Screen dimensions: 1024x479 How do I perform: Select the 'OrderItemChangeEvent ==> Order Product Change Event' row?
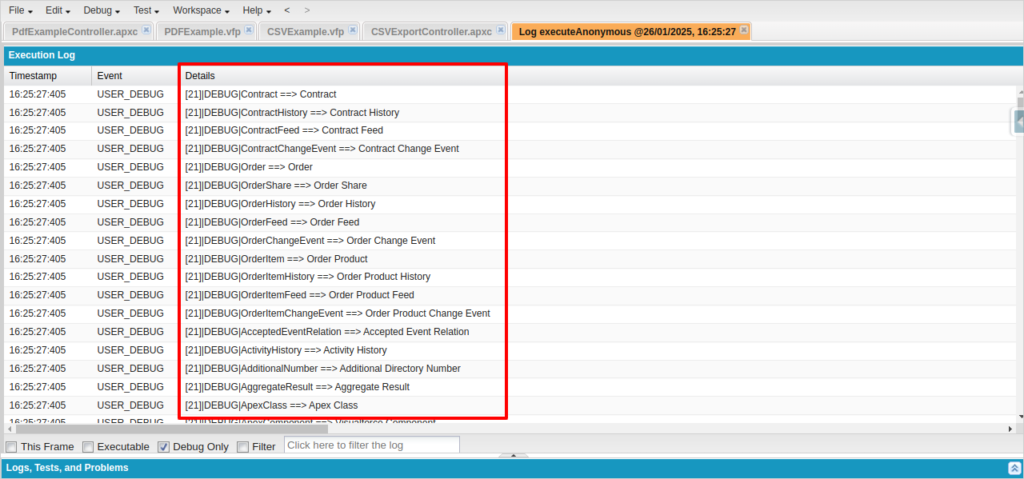click(510, 314)
